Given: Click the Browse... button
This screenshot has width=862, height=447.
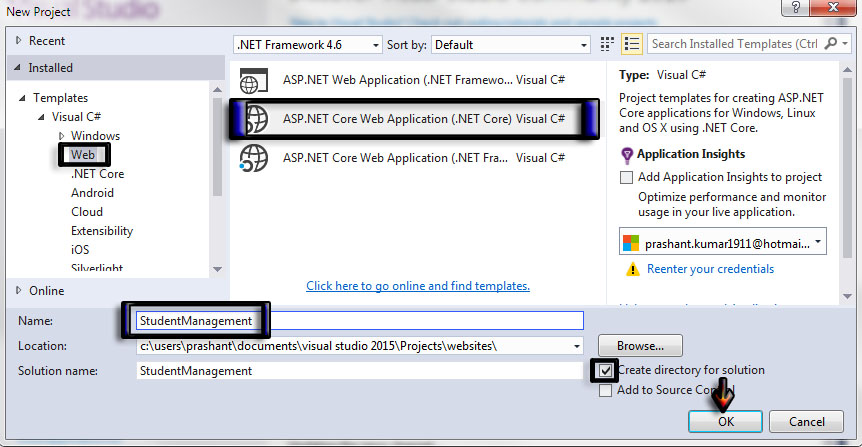Looking at the screenshot, I should click(x=640, y=346).
